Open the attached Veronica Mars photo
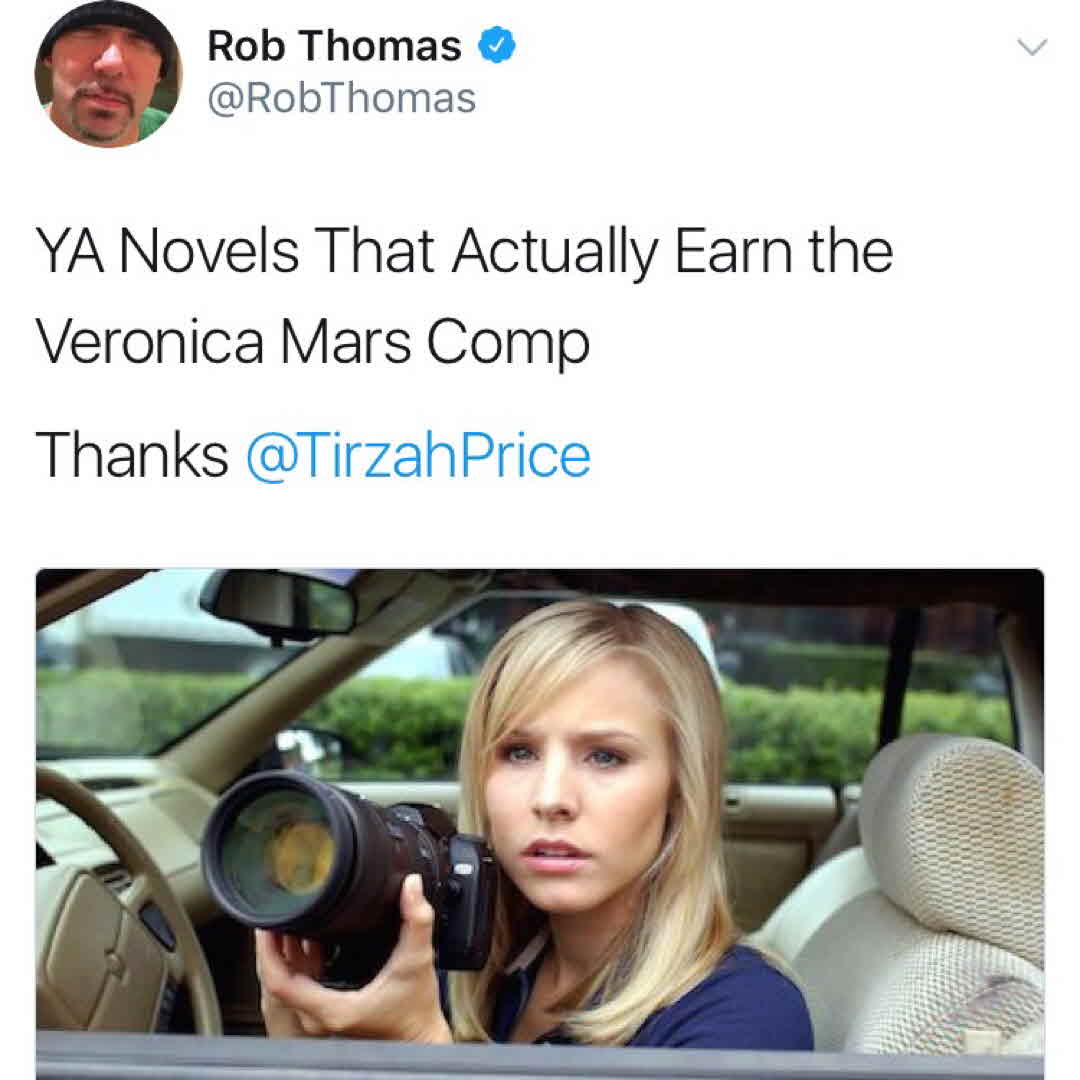This screenshot has height=1080, width=1080. [540, 824]
